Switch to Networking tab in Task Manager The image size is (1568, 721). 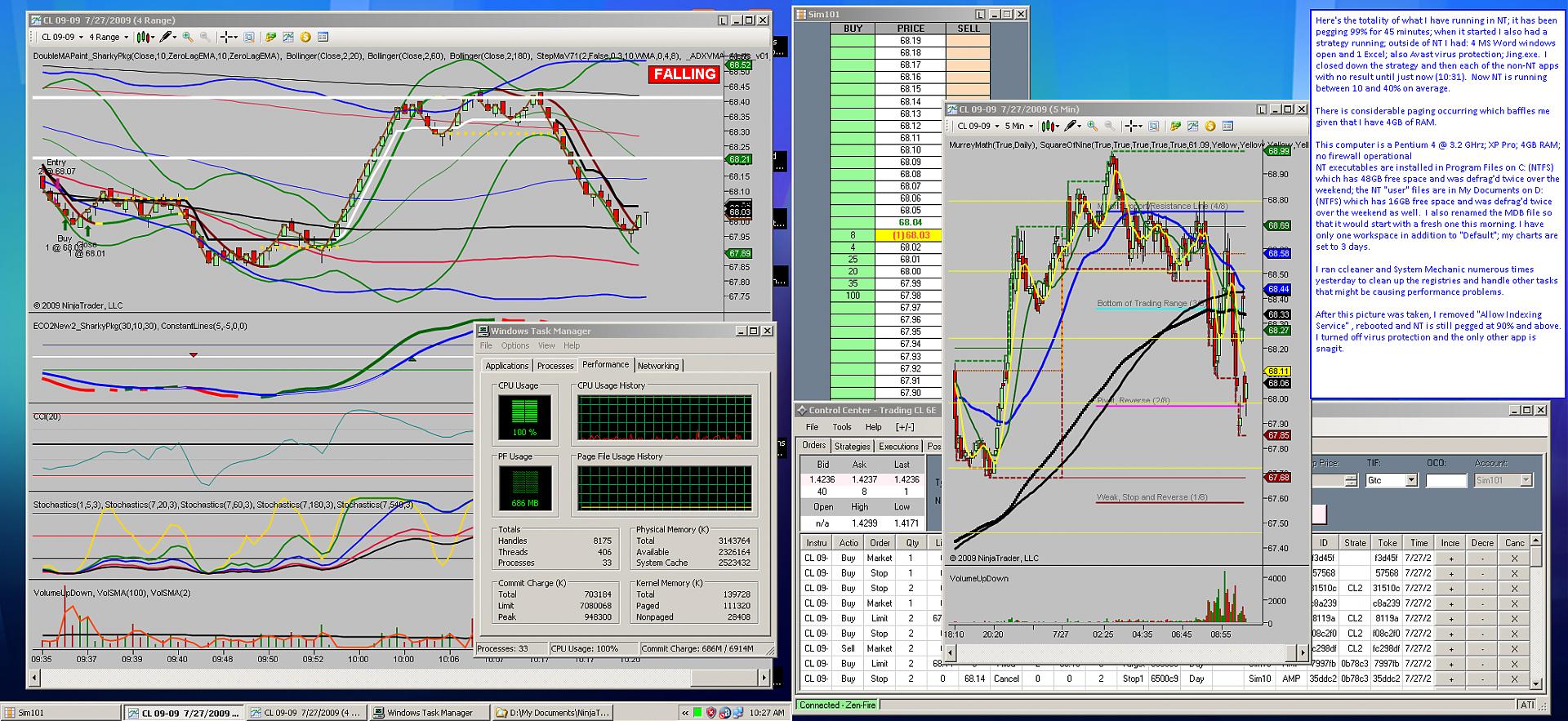click(x=658, y=366)
